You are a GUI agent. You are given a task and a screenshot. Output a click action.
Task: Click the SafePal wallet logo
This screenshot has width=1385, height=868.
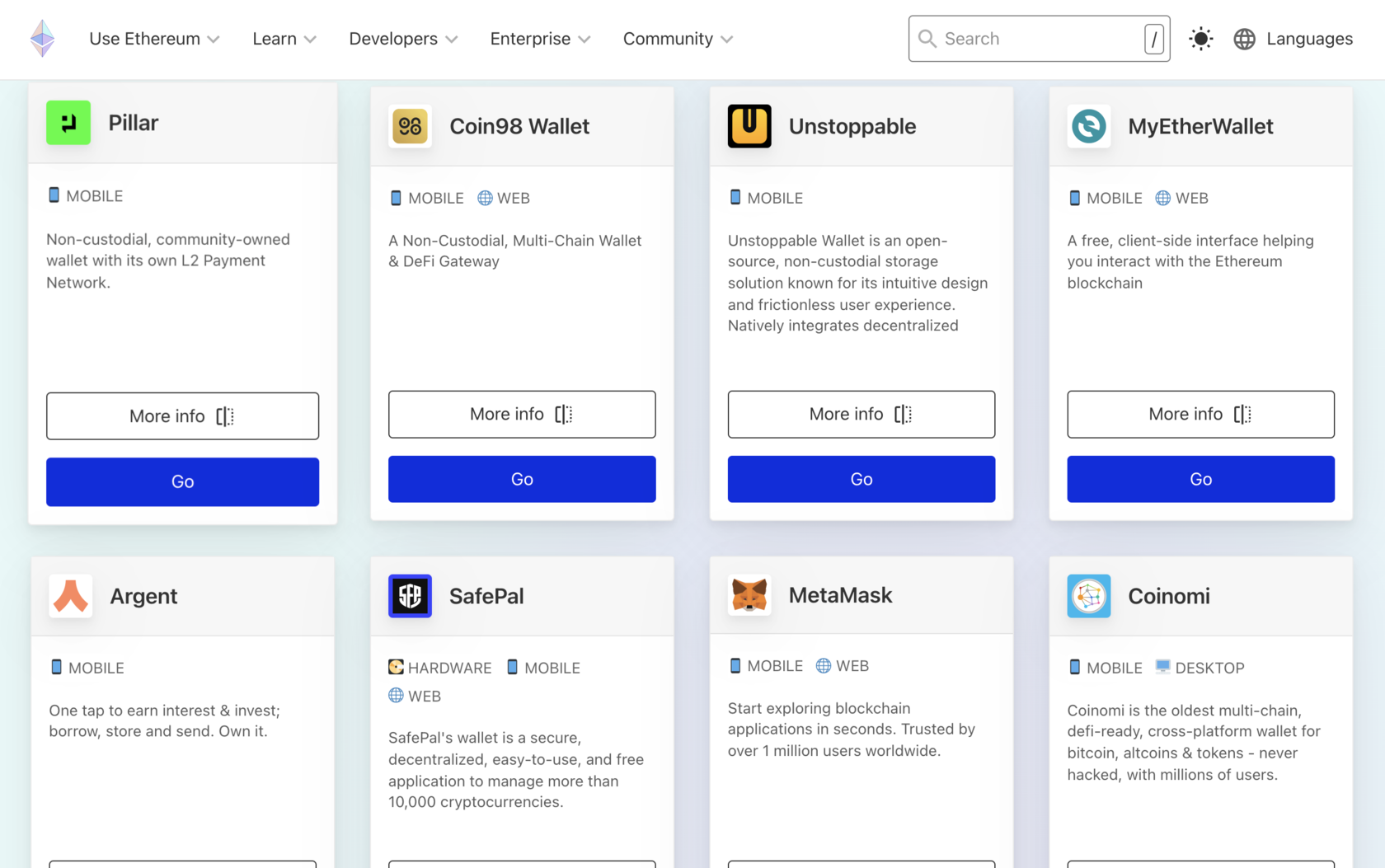point(410,596)
